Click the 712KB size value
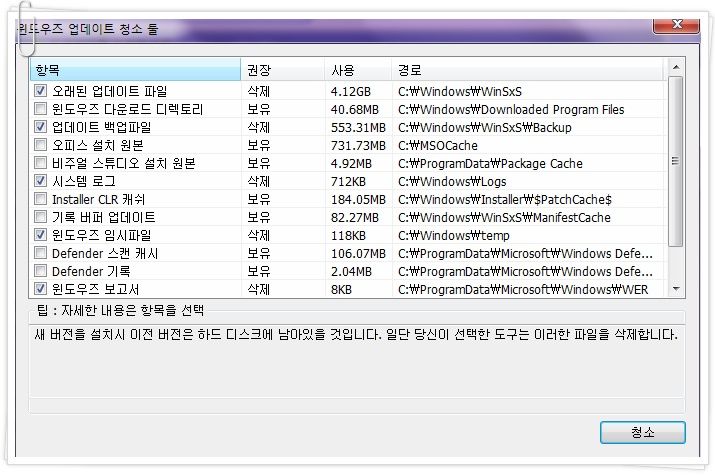 pos(348,181)
